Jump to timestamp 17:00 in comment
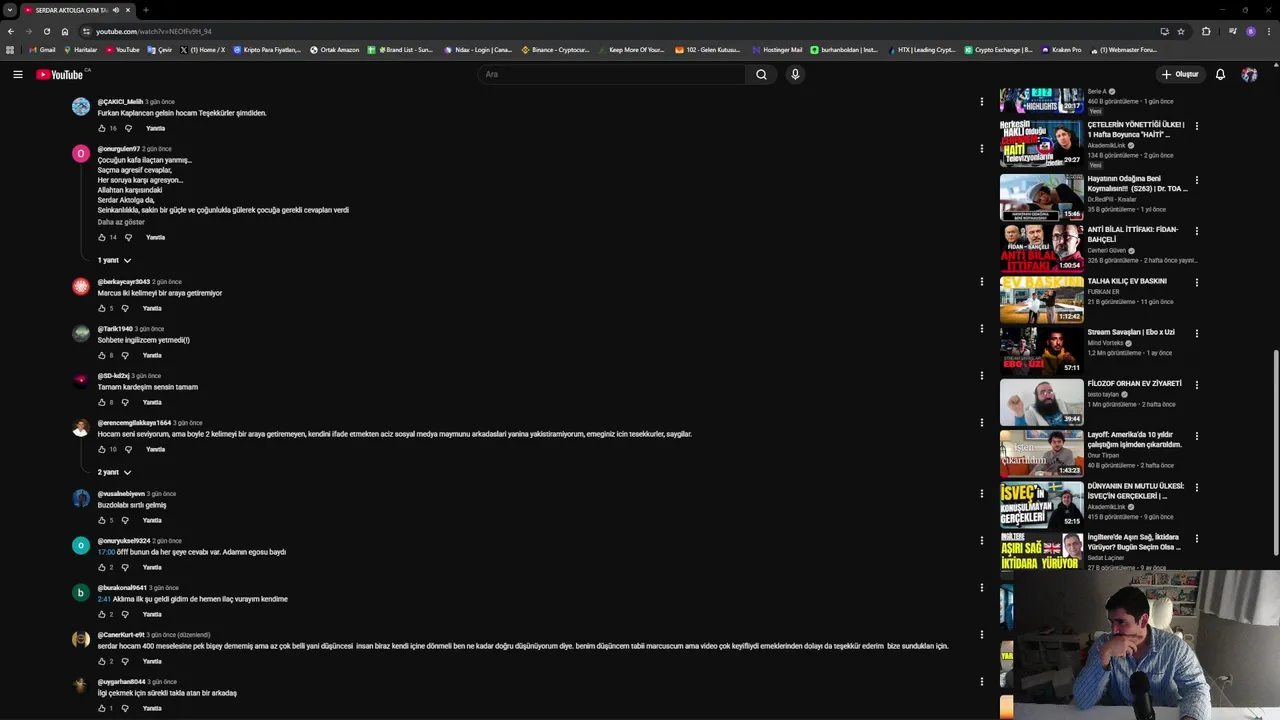1280x720 pixels. pos(106,552)
